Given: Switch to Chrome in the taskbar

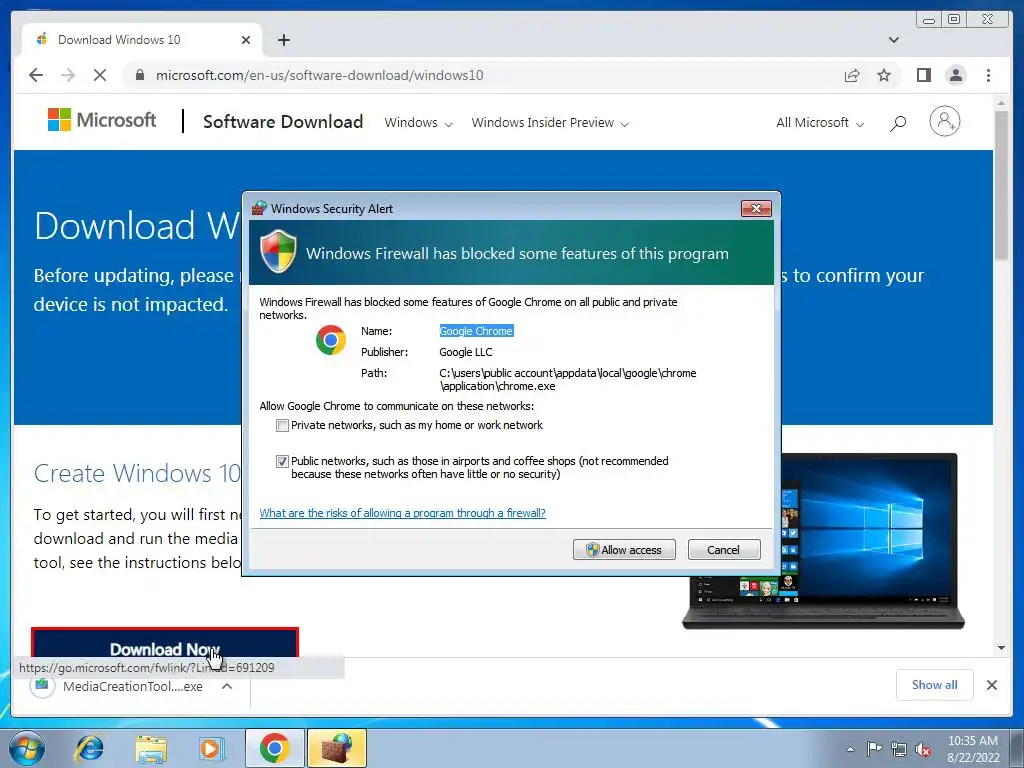Looking at the screenshot, I should point(274,748).
